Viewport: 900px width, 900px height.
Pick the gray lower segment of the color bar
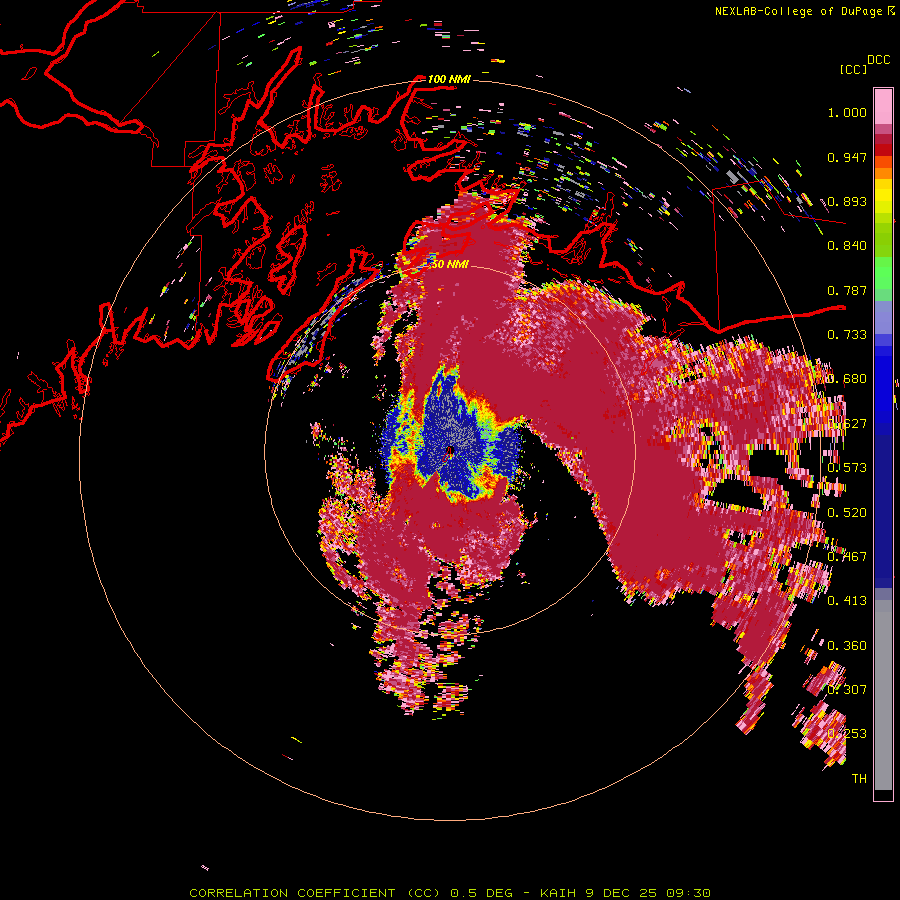[883, 695]
